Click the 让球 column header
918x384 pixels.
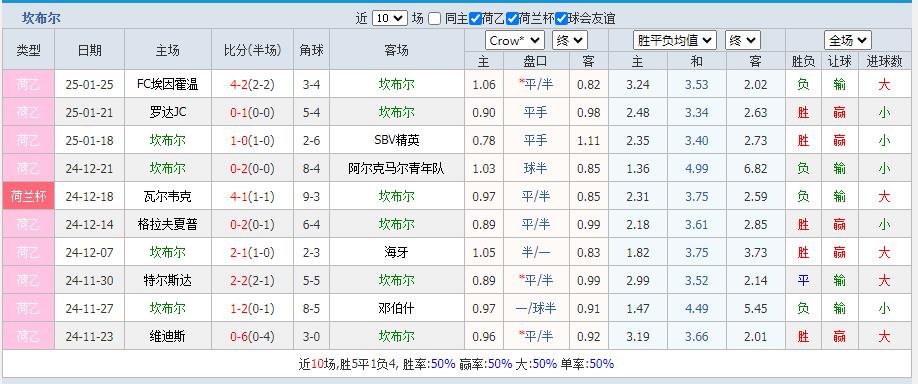[x=840, y=61]
